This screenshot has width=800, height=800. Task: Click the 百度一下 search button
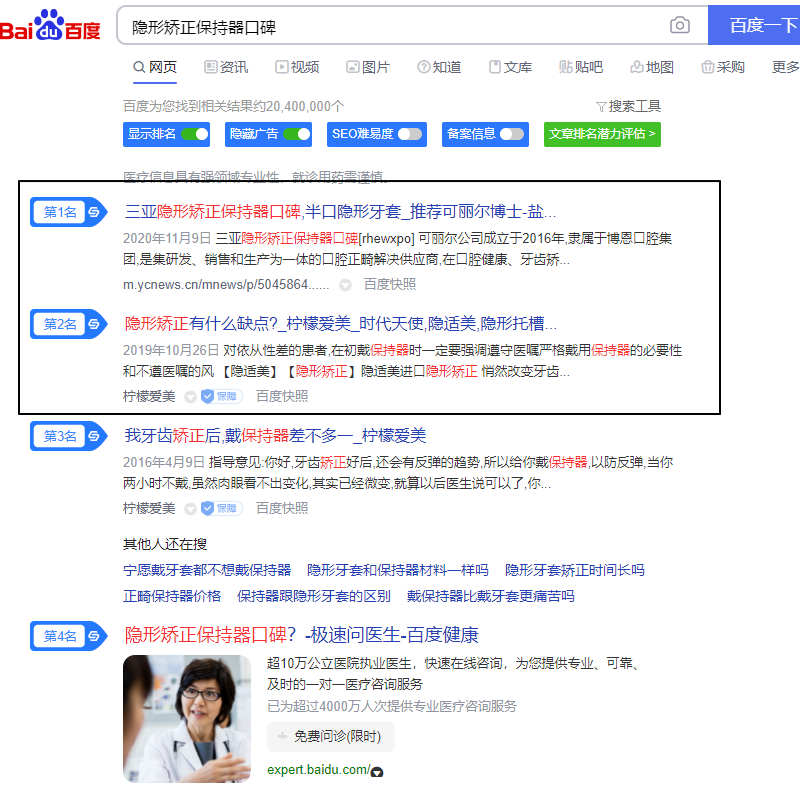tap(755, 25)
